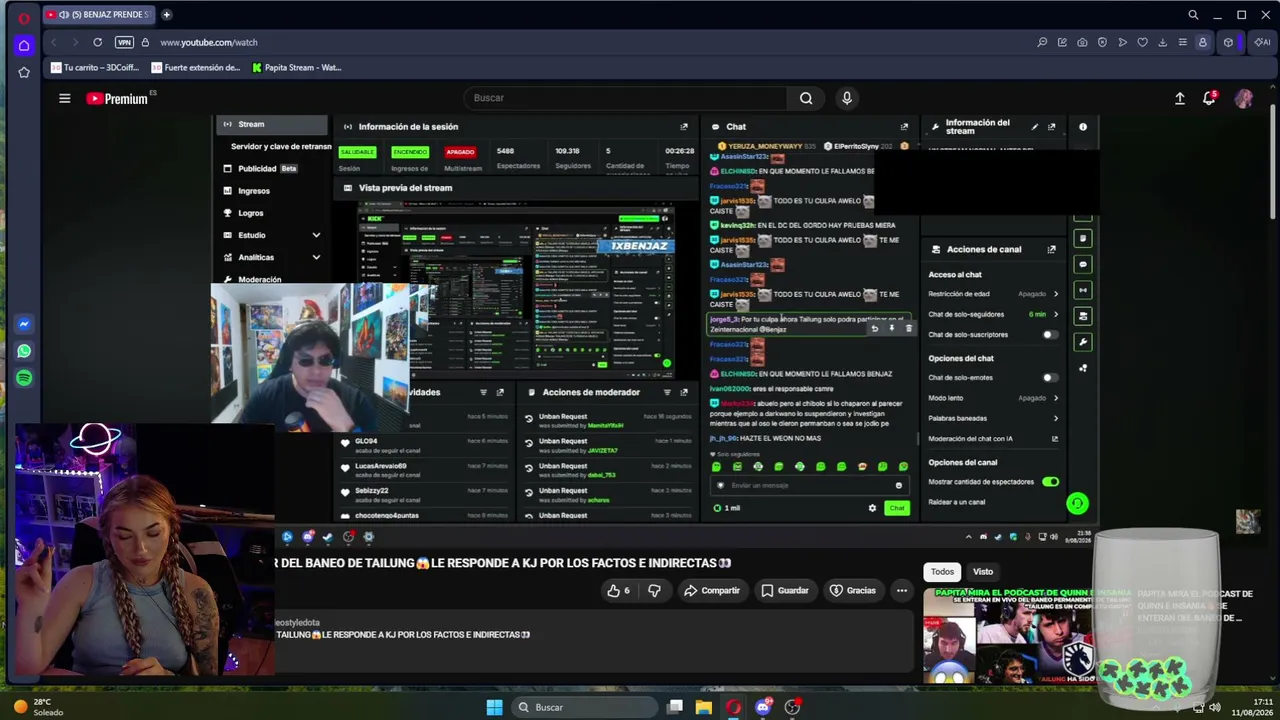Open YouTube notifications bell

(1209, 98)
